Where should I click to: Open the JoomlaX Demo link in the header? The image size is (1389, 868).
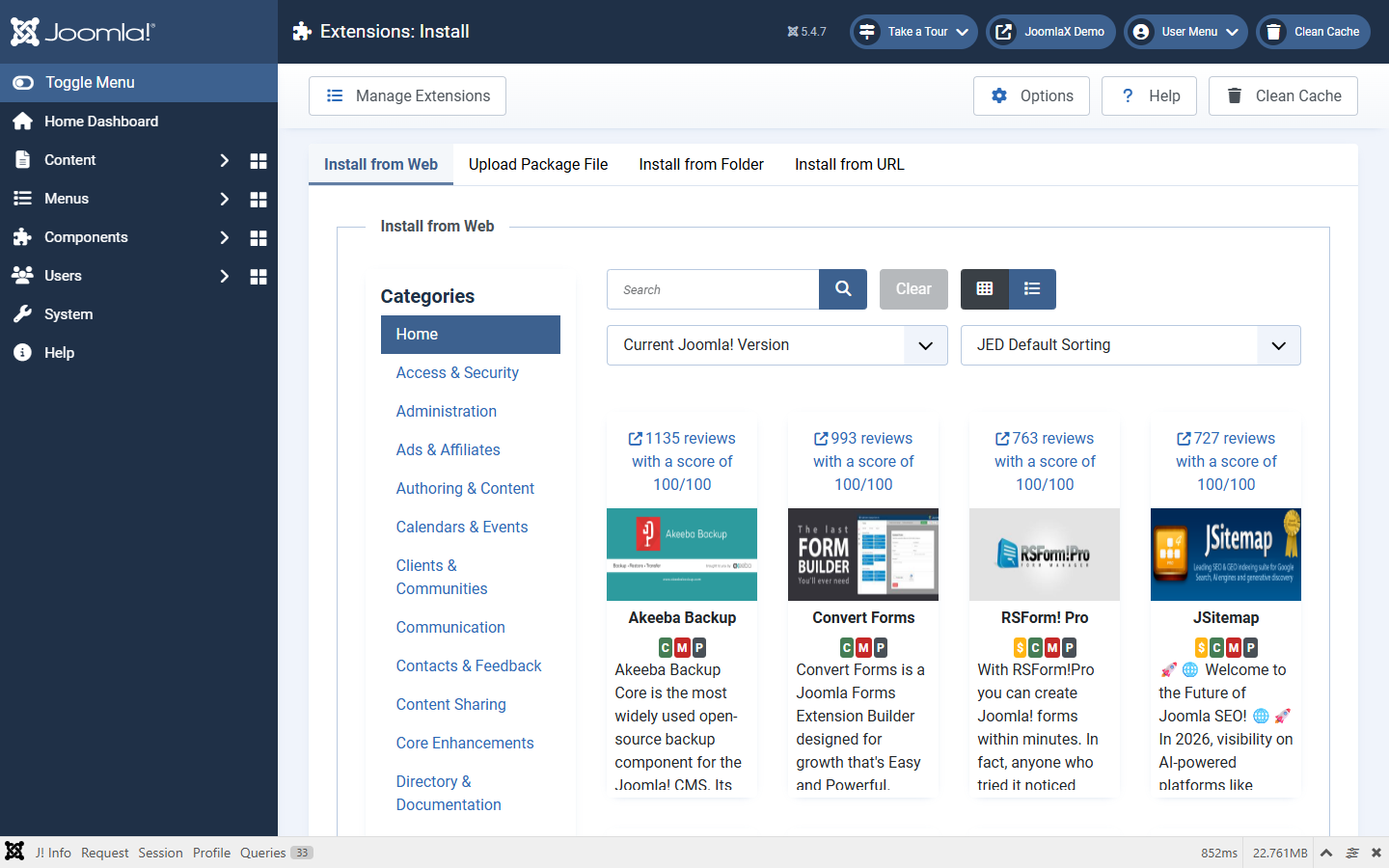point(1050,32)
